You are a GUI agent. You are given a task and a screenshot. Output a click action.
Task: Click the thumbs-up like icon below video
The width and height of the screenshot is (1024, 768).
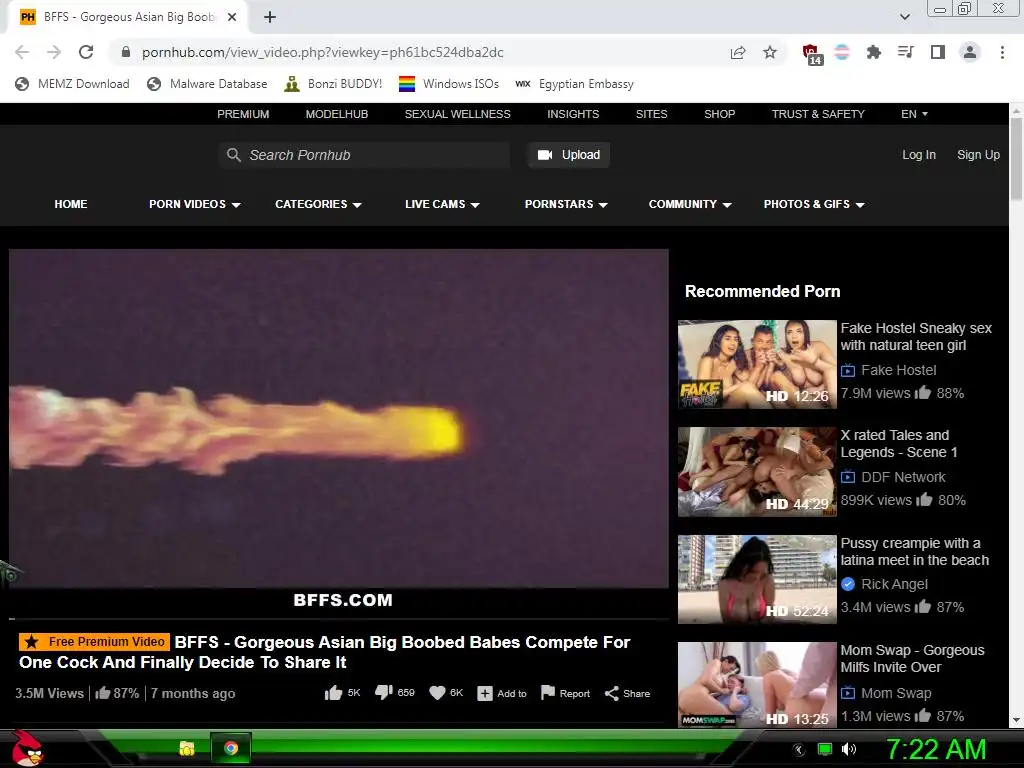coord(333,693)
